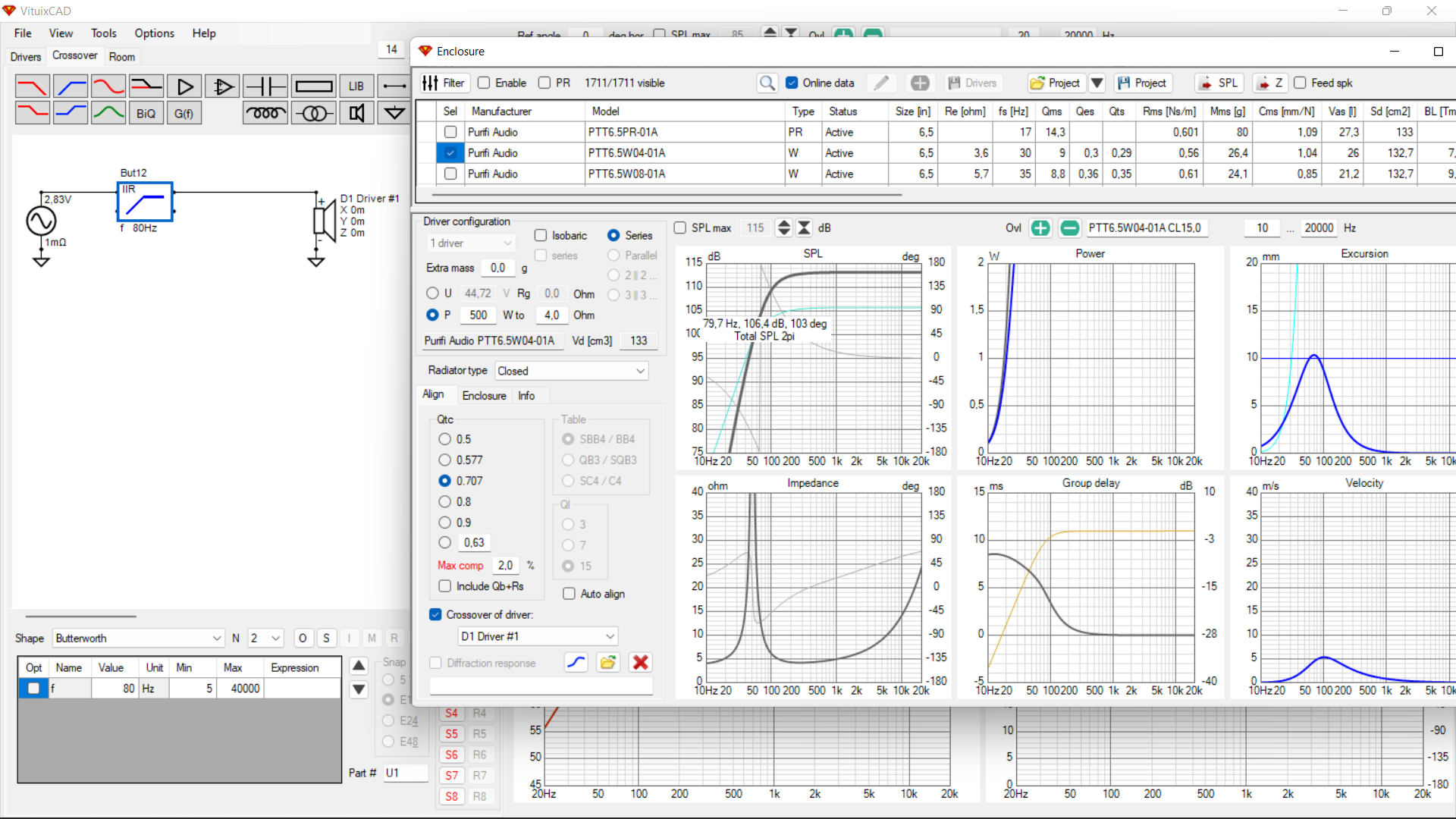Screen dimensions: 1456x819
Task: Insert a resistor component
Action: [x=313, y=86]
